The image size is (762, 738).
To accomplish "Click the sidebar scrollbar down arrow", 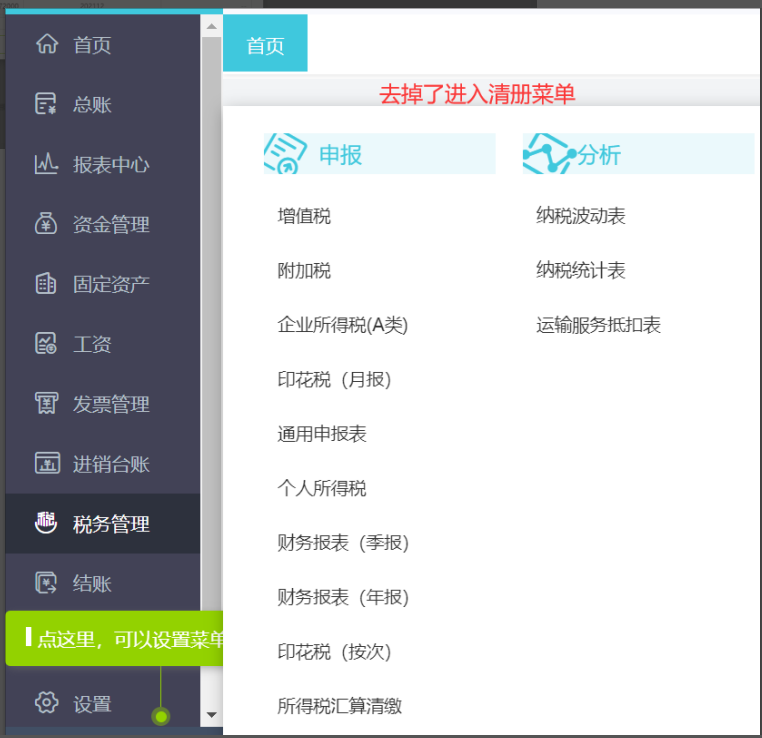I will tap(211, 715).
